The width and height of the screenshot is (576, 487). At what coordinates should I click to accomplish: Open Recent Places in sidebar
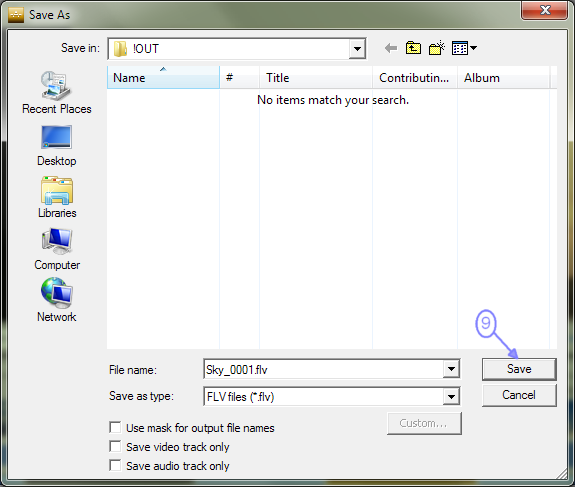click(57, 93)
